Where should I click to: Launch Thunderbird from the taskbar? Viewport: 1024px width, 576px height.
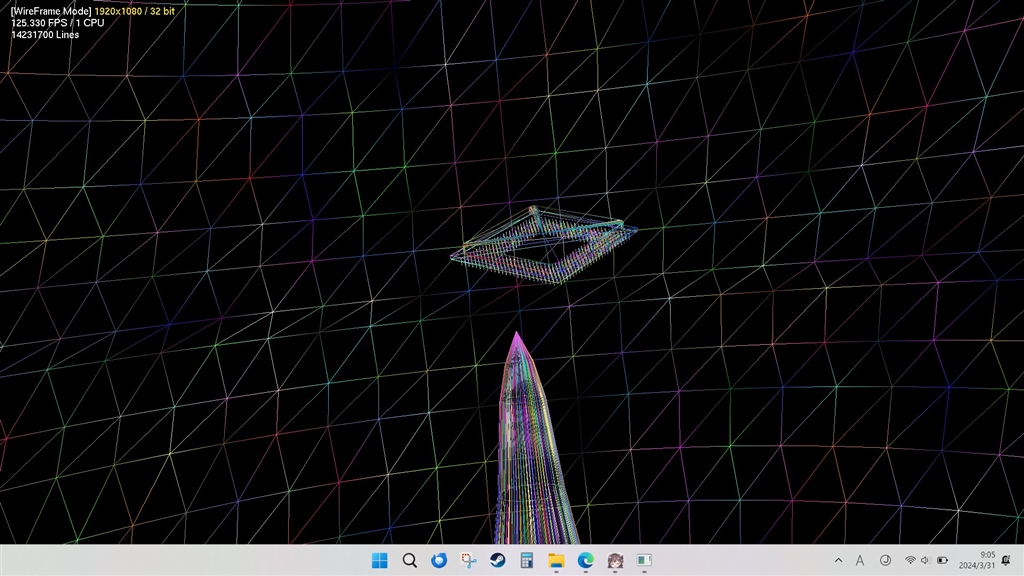point(439,560)
